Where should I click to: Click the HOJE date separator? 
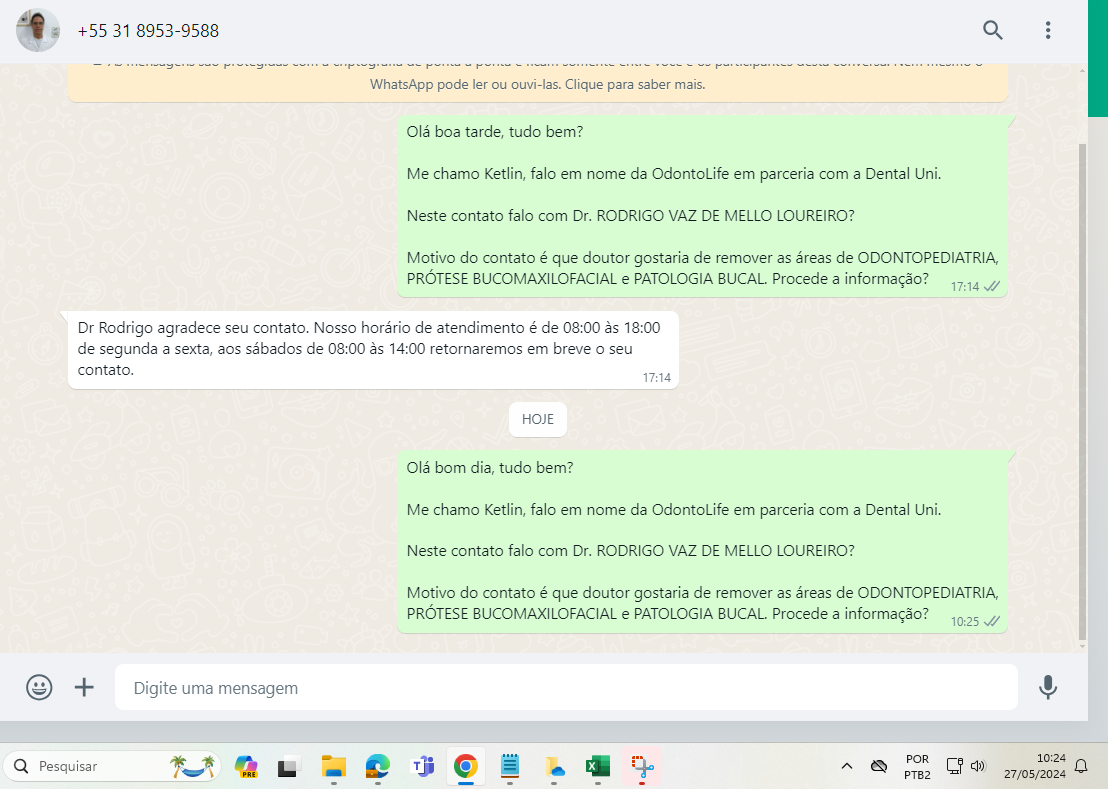pos(538,419)
